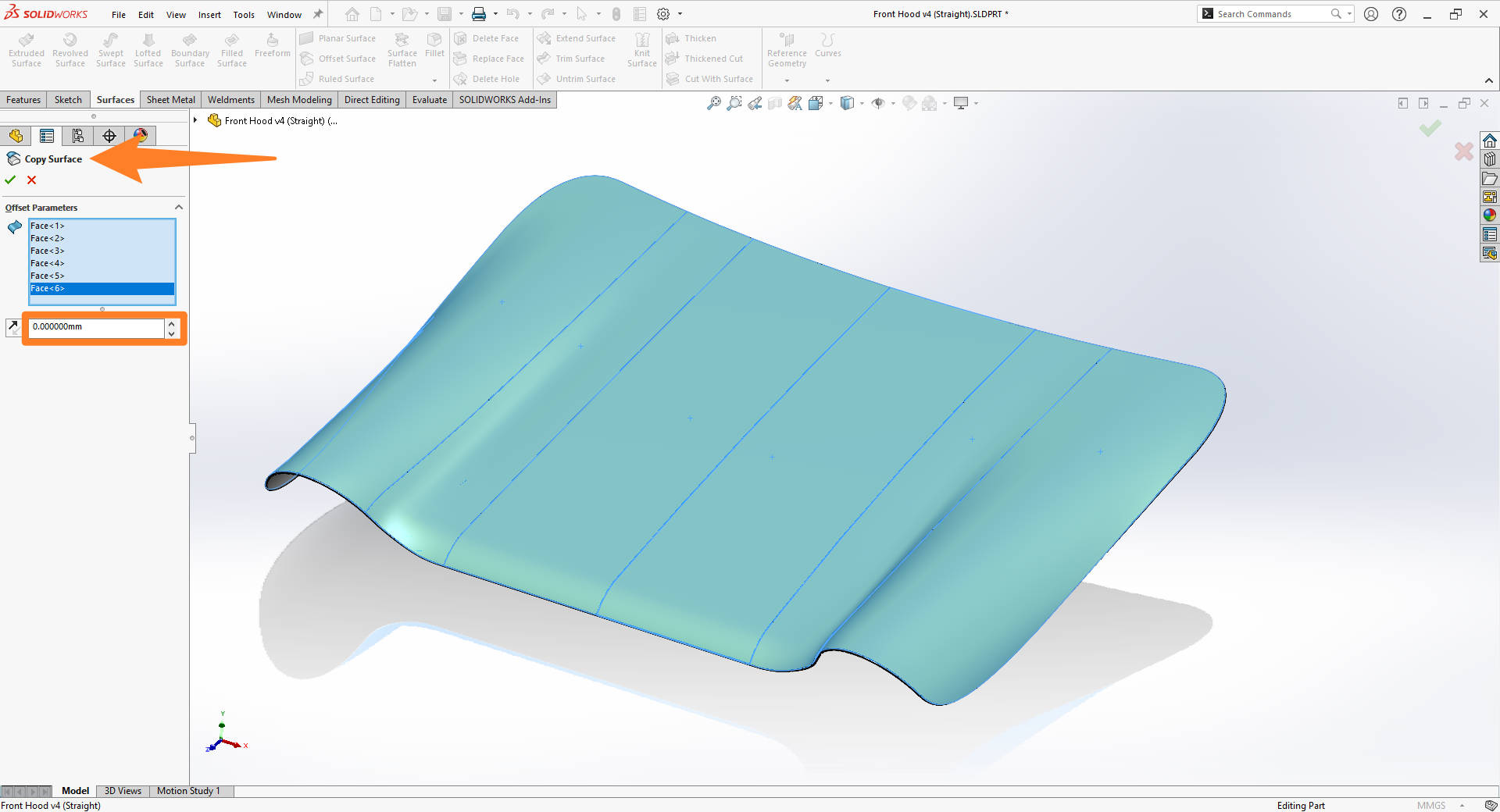
Task: Select Face<3> in the face list
Action: pos(48,251)
